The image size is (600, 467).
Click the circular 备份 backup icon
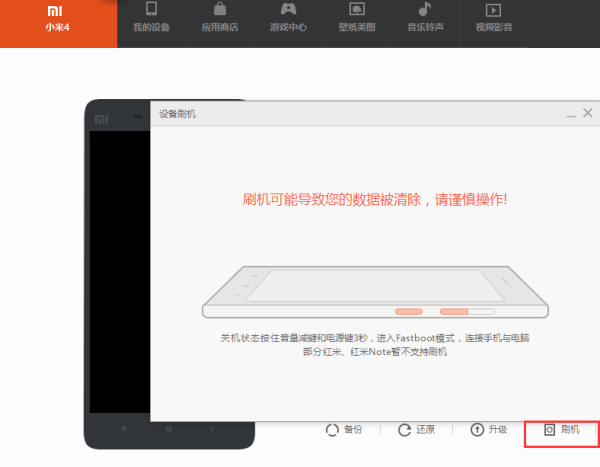332,430
